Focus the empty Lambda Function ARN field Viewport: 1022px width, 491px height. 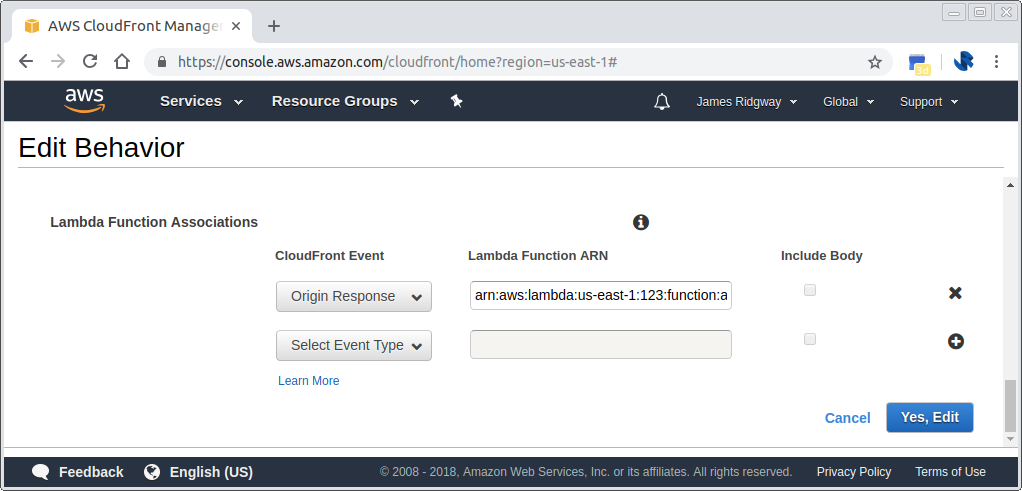tap(600, 344)
